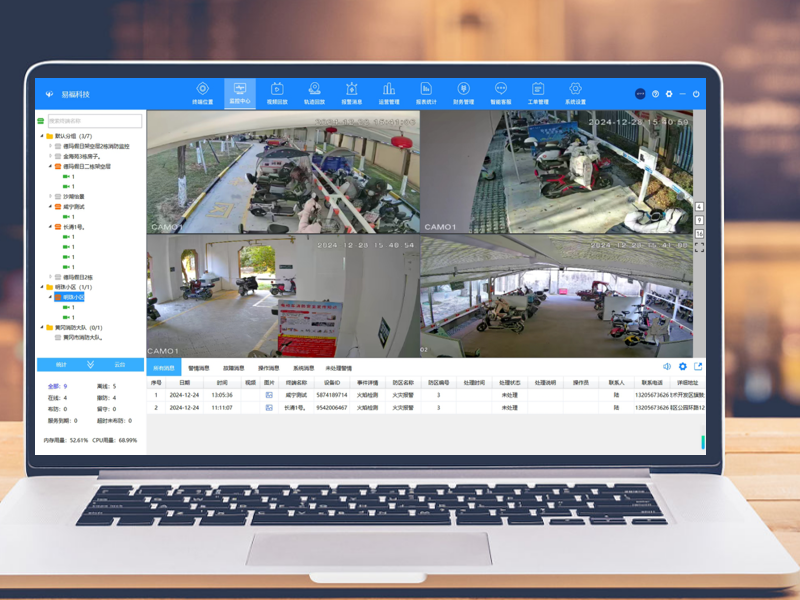The height and width of the screenshot is (600, 800).
Task: Open the 视频回放 video playback module
Action: pyautogui.click(x=277, y=93)
